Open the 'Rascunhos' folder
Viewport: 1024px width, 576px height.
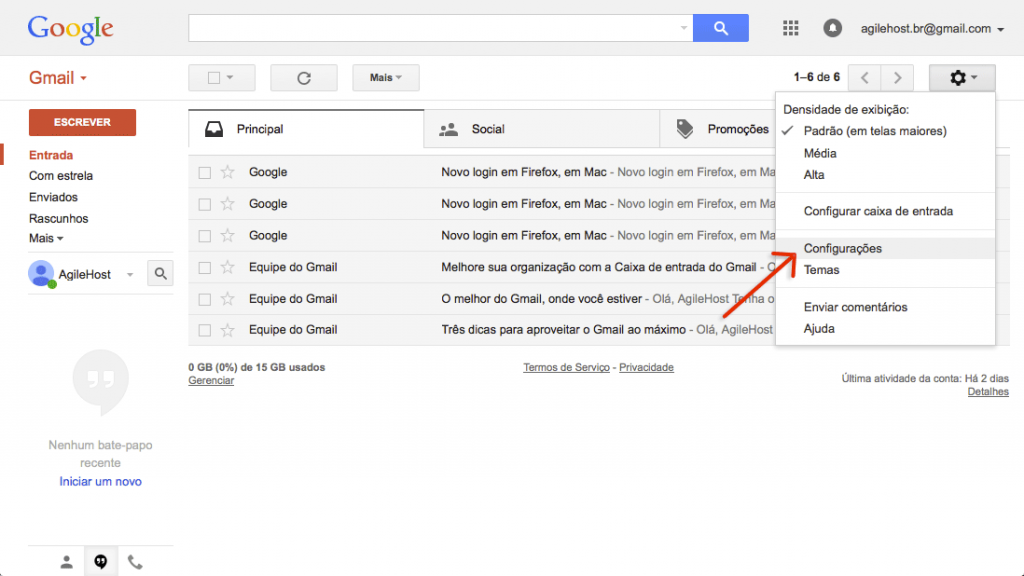(x=58, y=218)
